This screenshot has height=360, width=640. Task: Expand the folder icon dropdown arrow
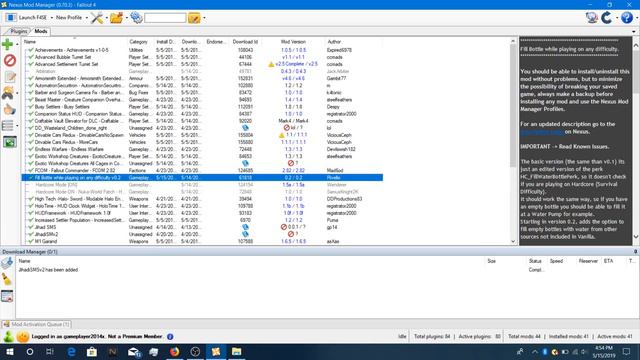127,18
